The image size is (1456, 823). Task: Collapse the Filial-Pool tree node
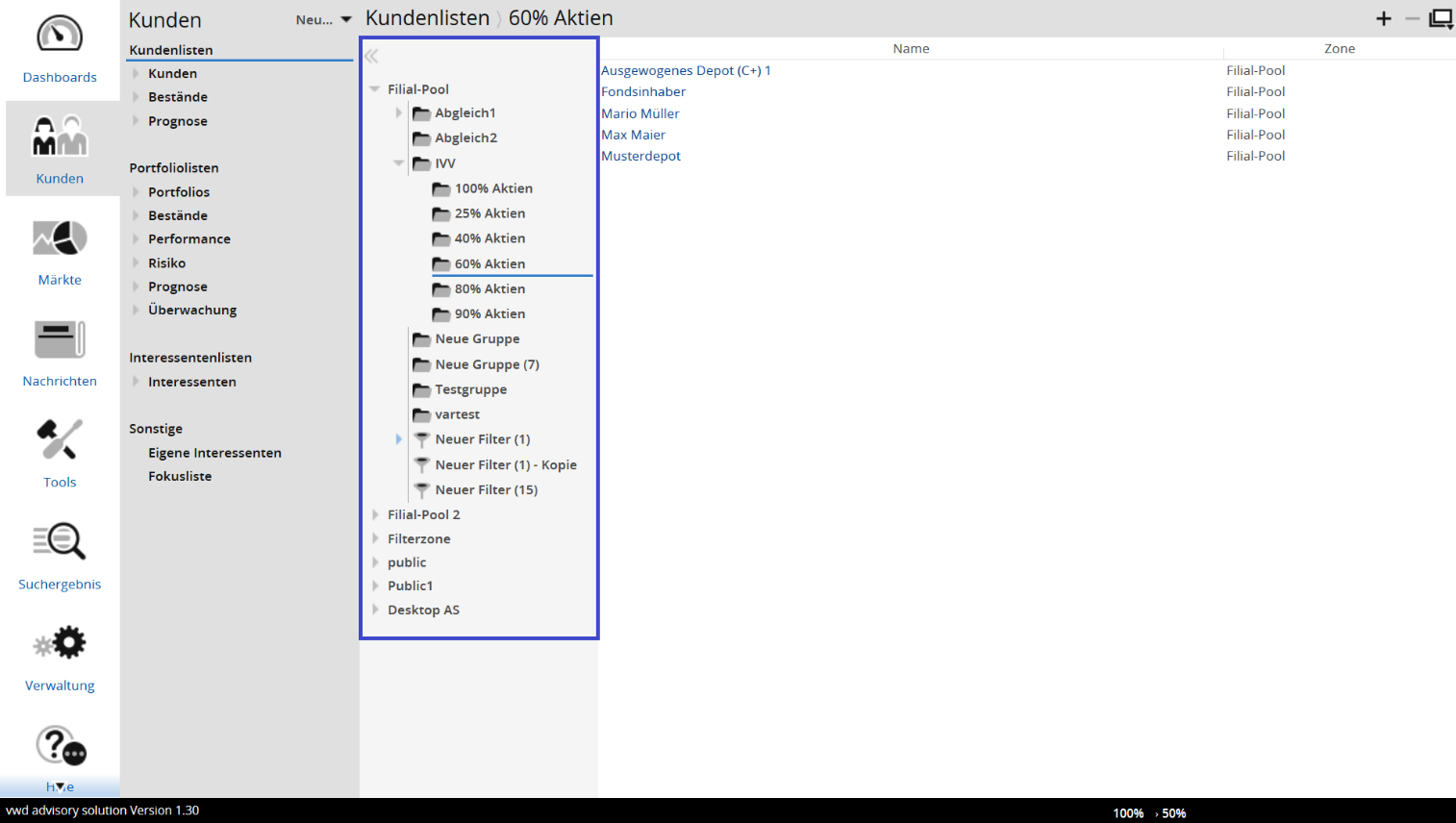(x=374, y=89)
